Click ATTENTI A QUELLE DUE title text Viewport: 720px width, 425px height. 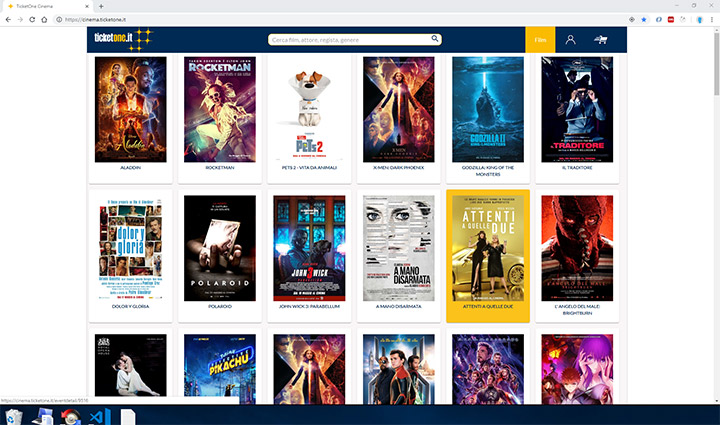click(488, 307)
